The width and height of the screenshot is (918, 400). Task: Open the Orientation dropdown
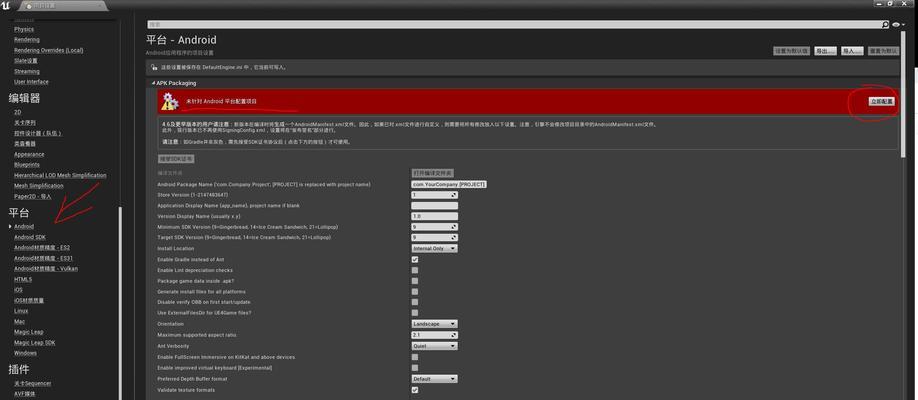coord(434,324)
